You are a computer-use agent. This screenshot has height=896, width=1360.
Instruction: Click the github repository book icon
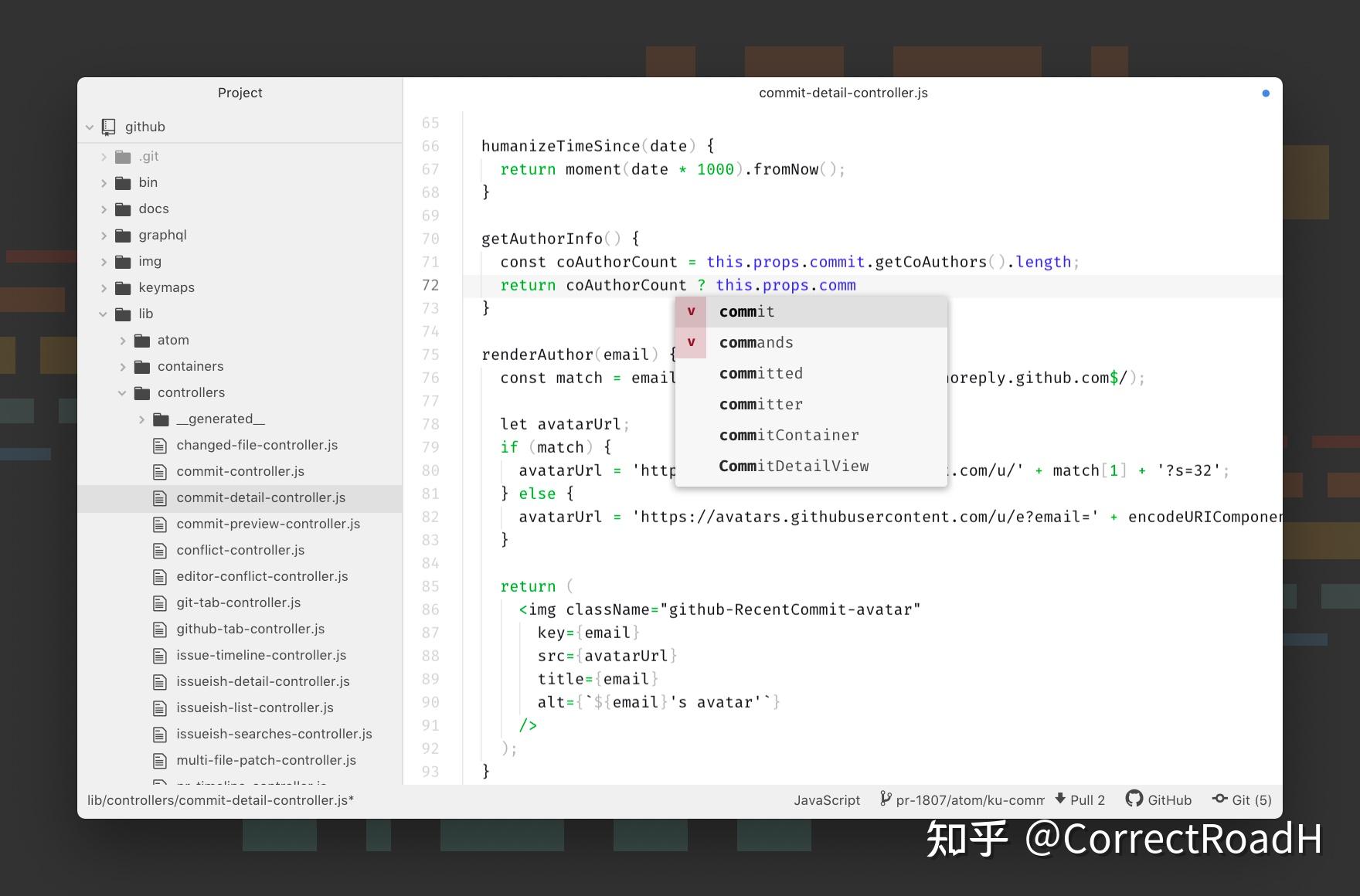click(109, 127)
